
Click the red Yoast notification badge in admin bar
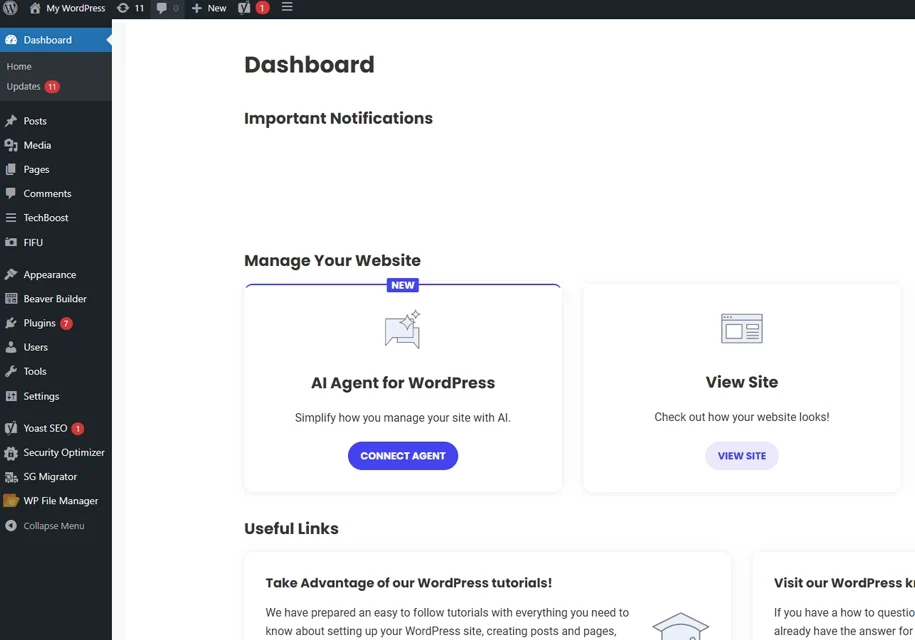point(263,8)
